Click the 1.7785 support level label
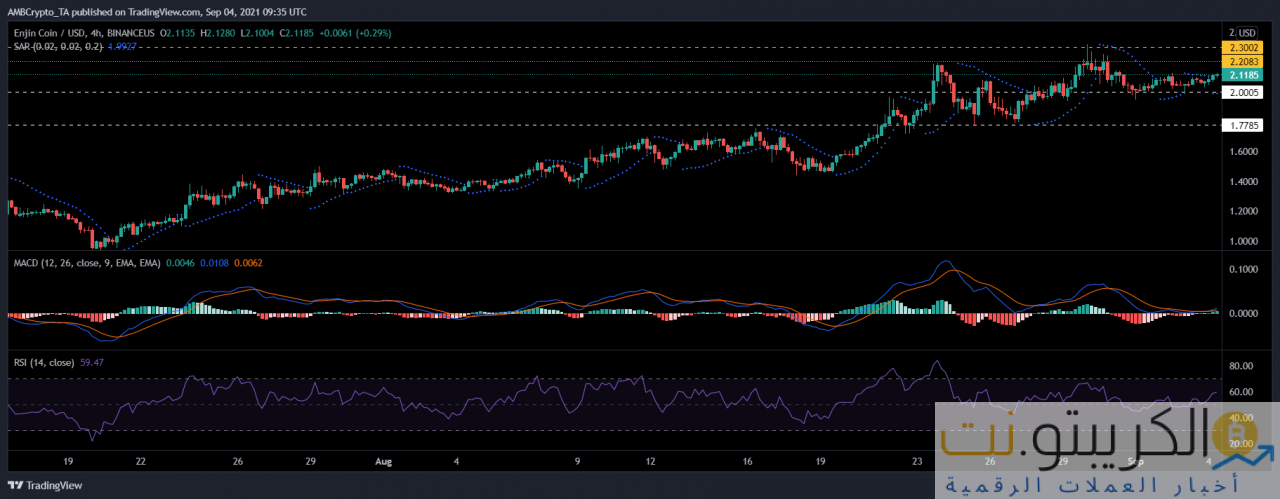Viewport: 1280px width, 499px height. [x=1243, y=125]
